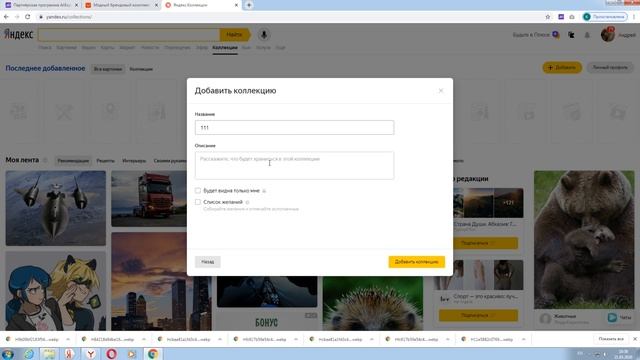The image size is (640, 360).
Task: Click the Название input field
Action: point(294,127)
